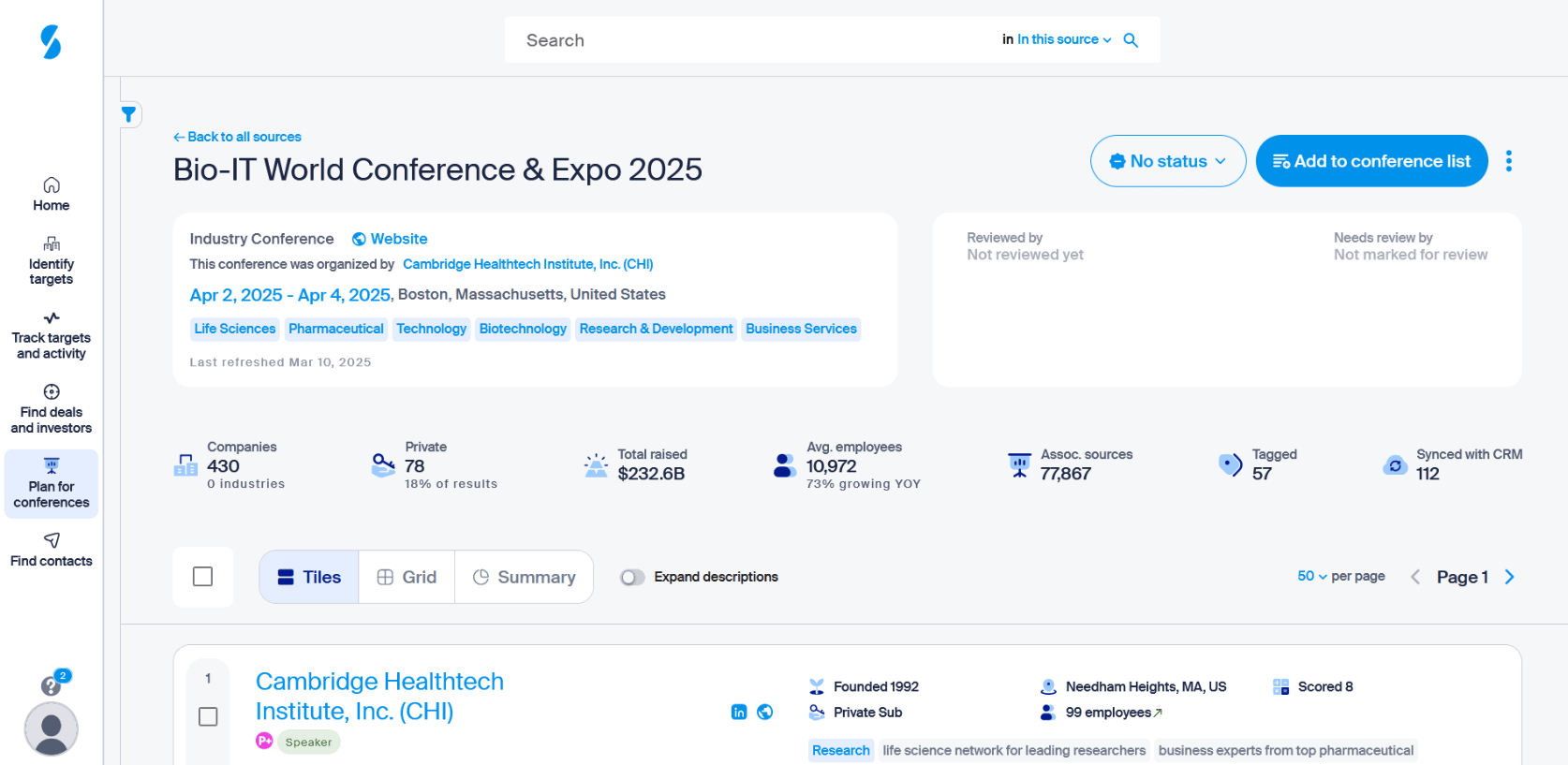Click the Apr 2, 2025 - Apr 4, 2025 date
Viewport: 1568px width, 765px height.
point(291,295)
